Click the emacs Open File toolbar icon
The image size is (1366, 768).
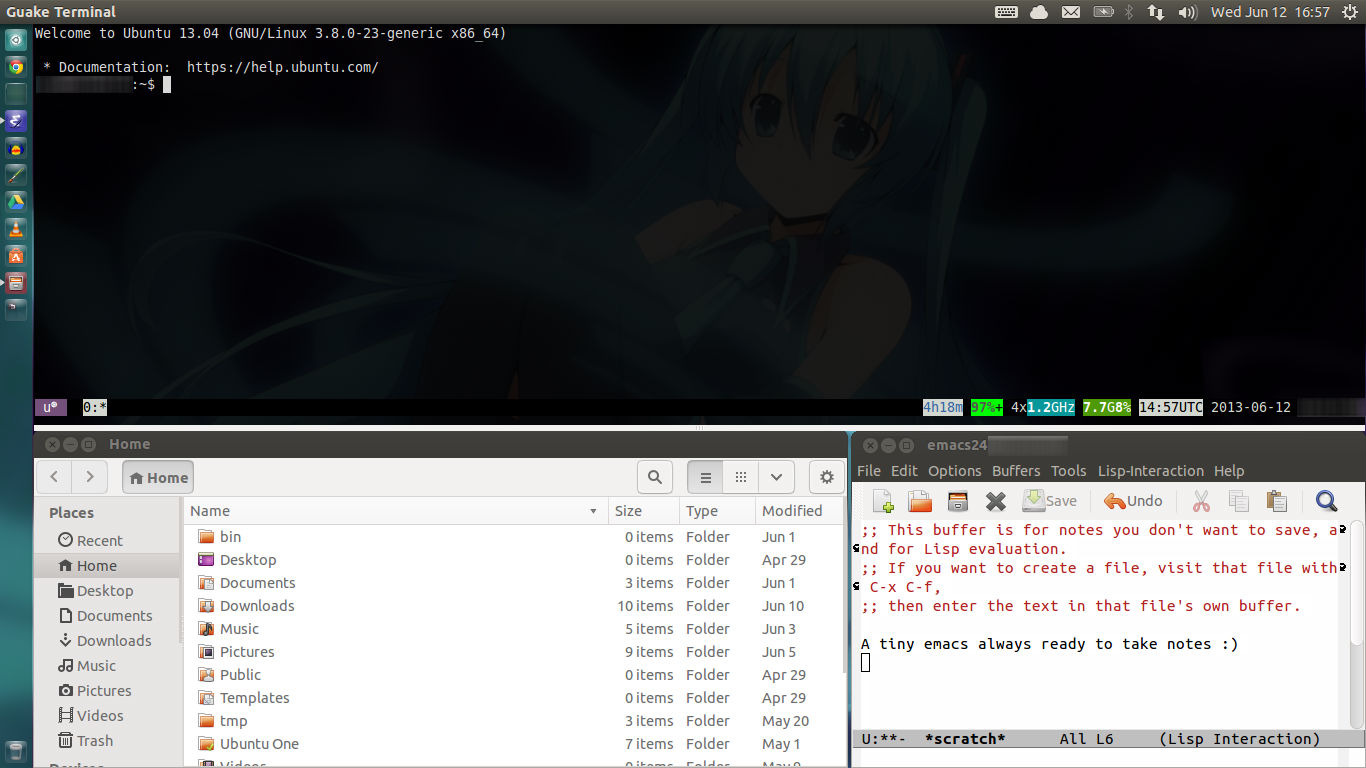(x=920, y=501)
